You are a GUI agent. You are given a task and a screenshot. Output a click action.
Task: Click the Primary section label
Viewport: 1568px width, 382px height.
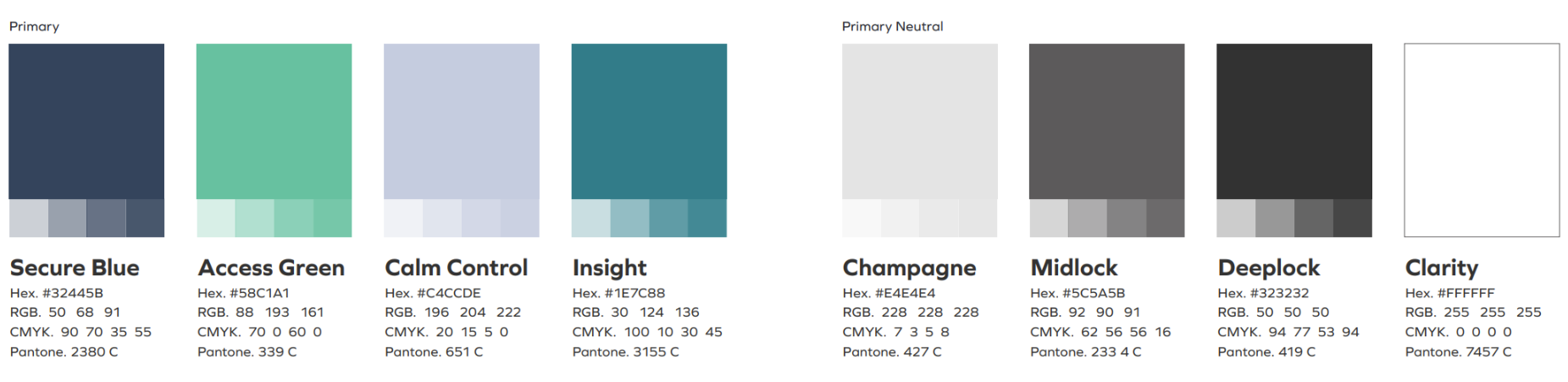point(34,26)
